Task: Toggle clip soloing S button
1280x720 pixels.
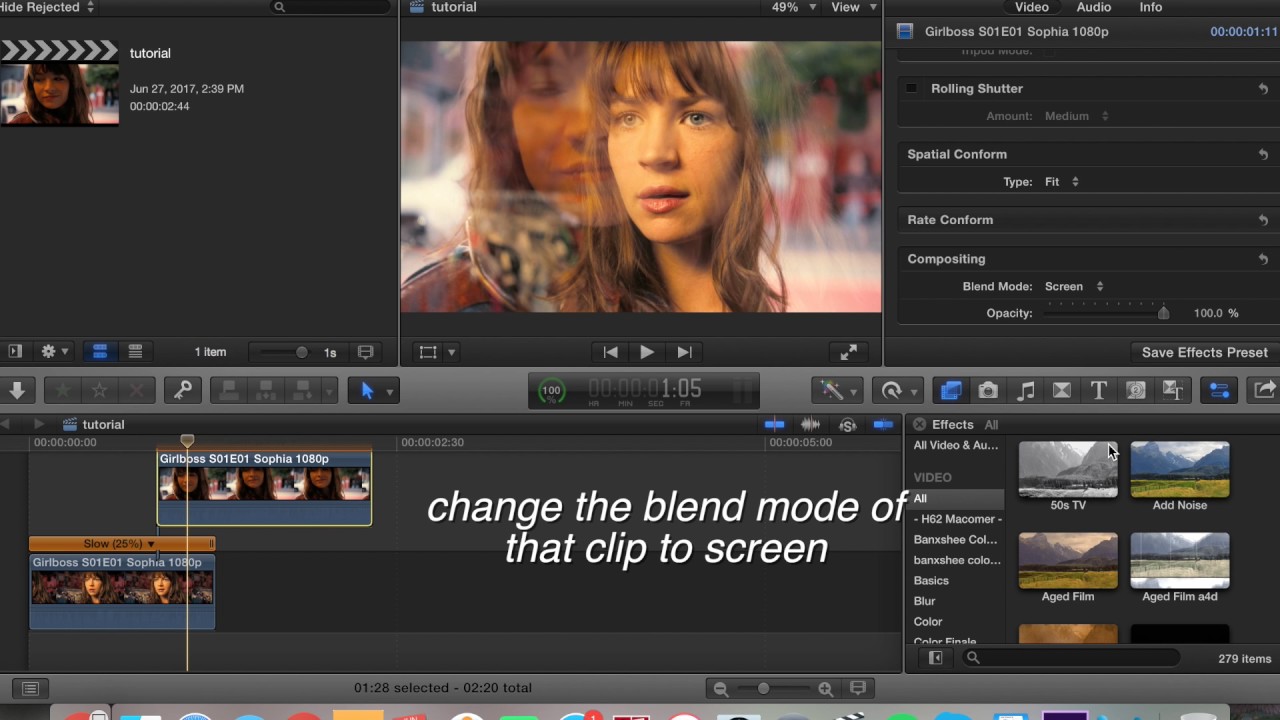Action: coord(847,425)
